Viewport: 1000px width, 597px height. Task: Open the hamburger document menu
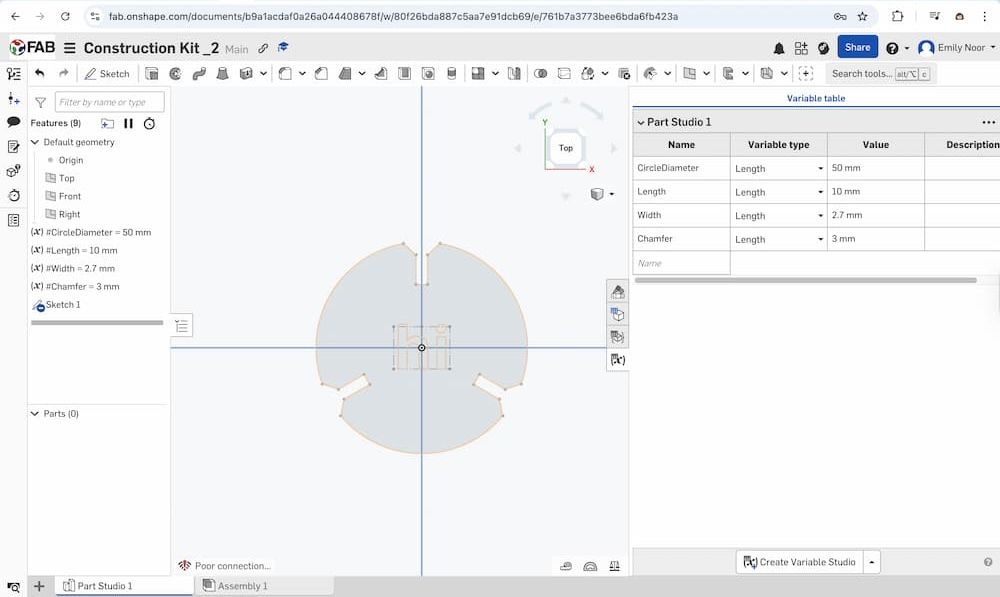(x=70, y=48)
